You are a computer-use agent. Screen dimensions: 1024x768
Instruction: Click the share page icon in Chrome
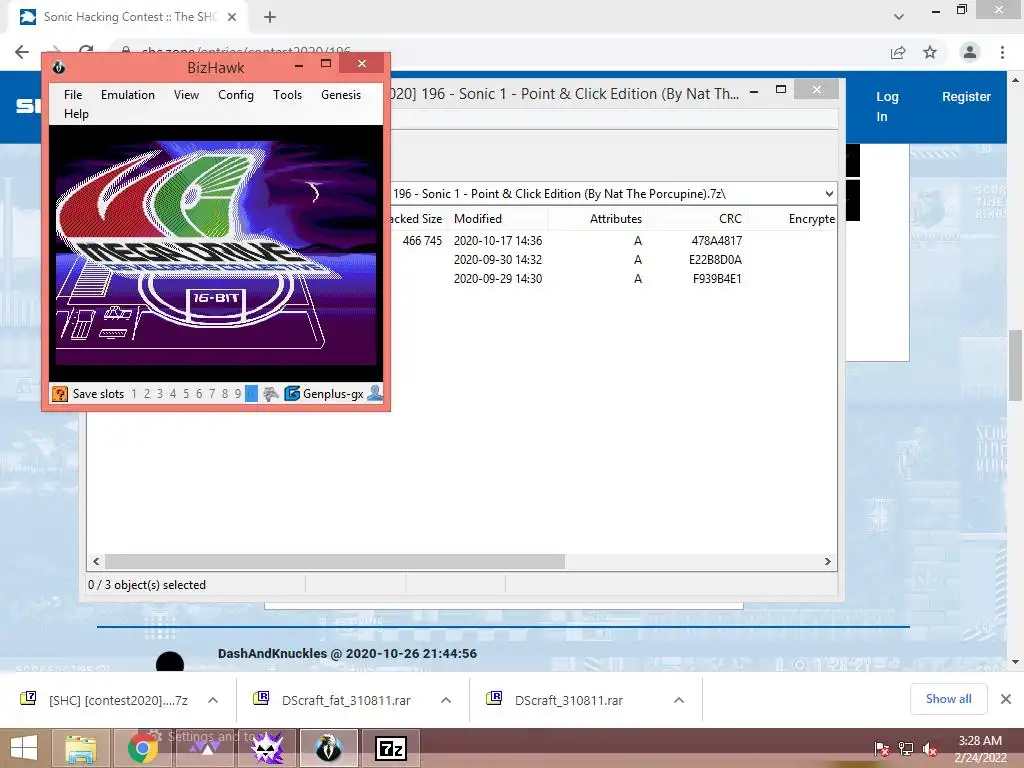click(898, 52)
